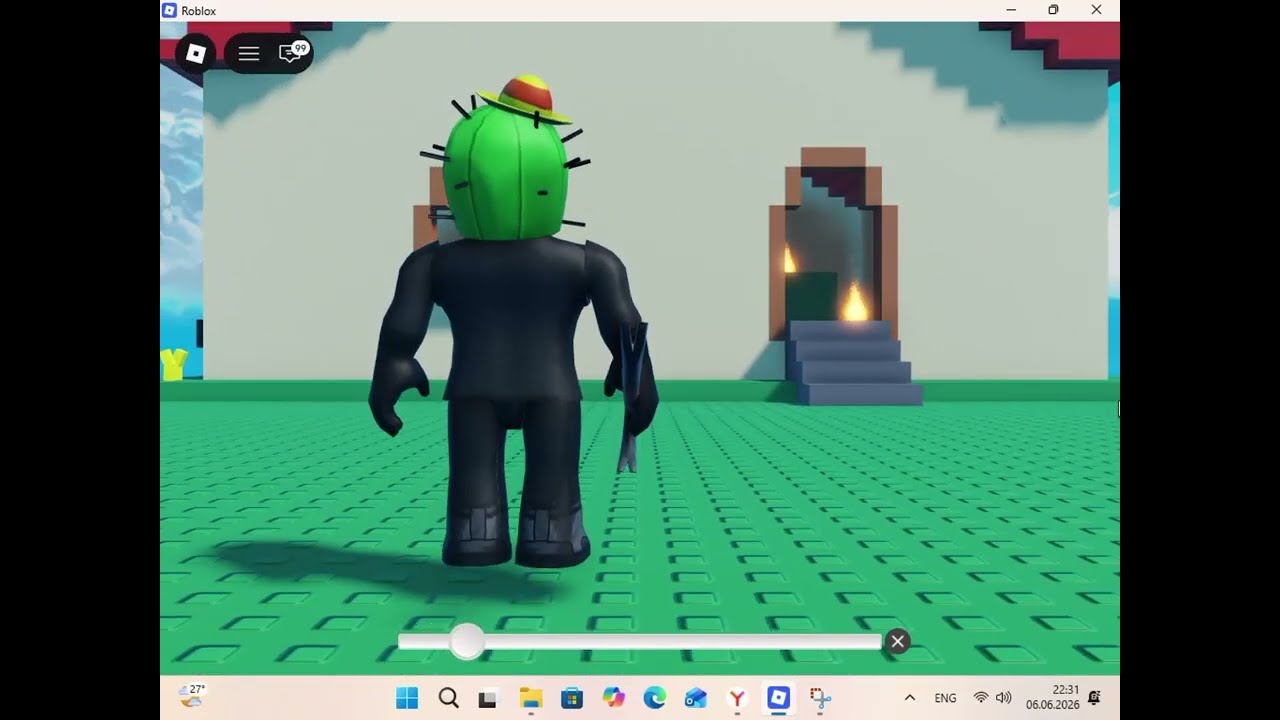Open the Snipping Tool taskbar icon

tap(820, 698)
